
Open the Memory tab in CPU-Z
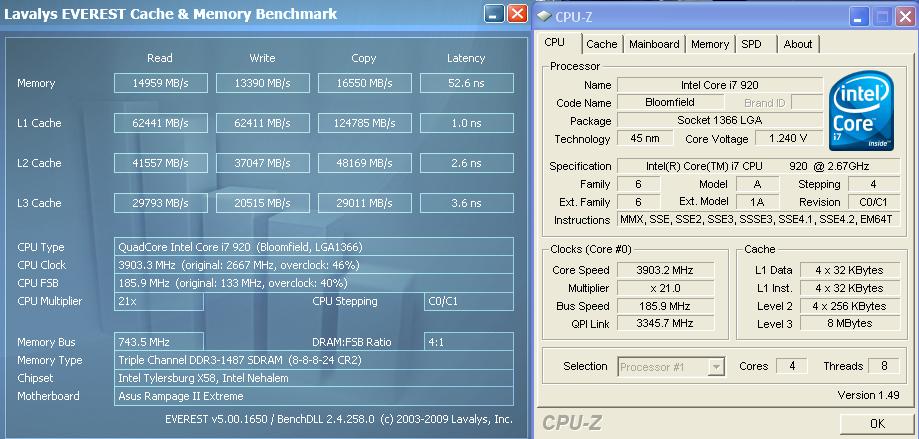(x=710, y=44)
